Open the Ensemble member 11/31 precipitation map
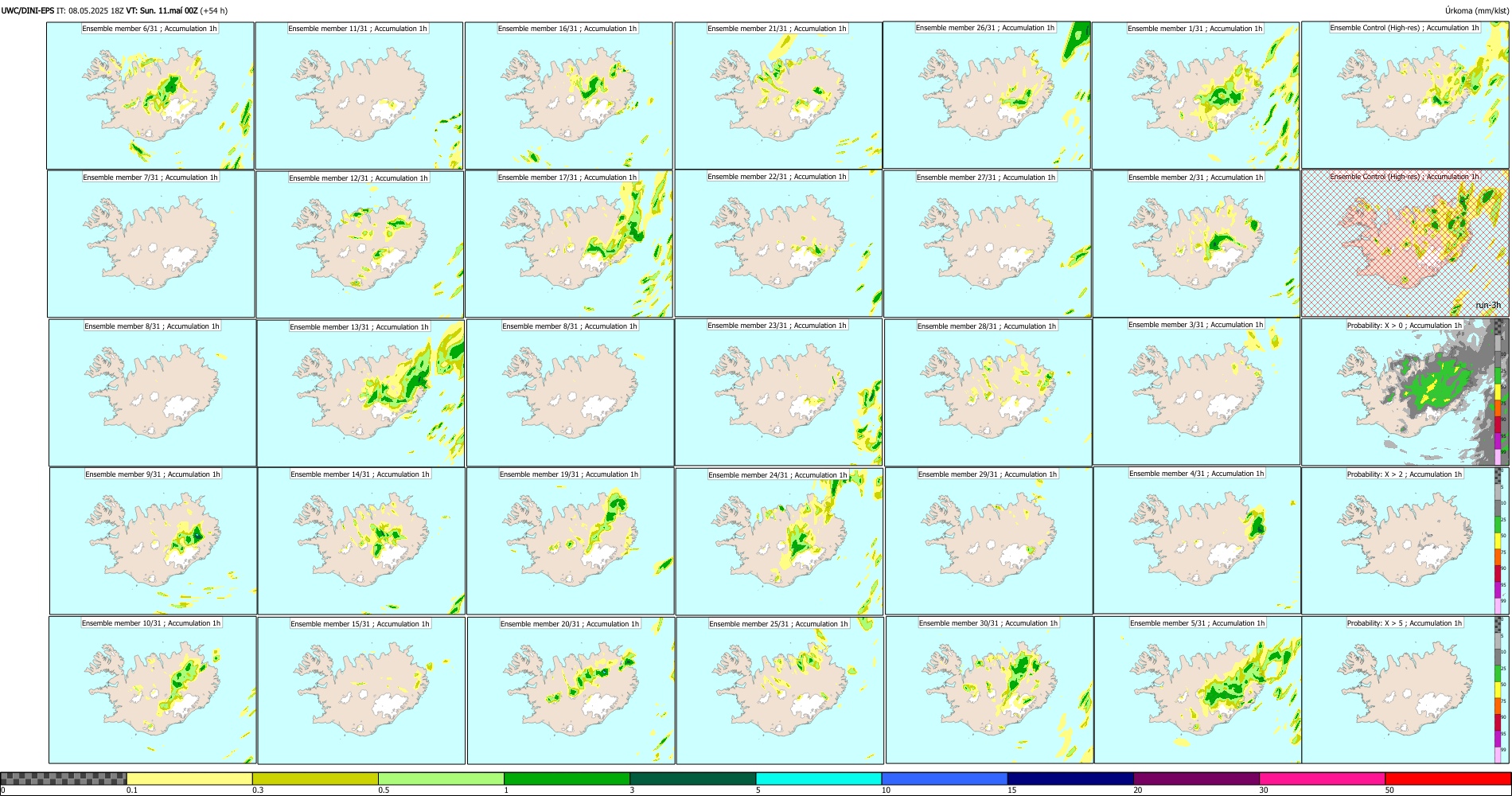 point(359,96)
